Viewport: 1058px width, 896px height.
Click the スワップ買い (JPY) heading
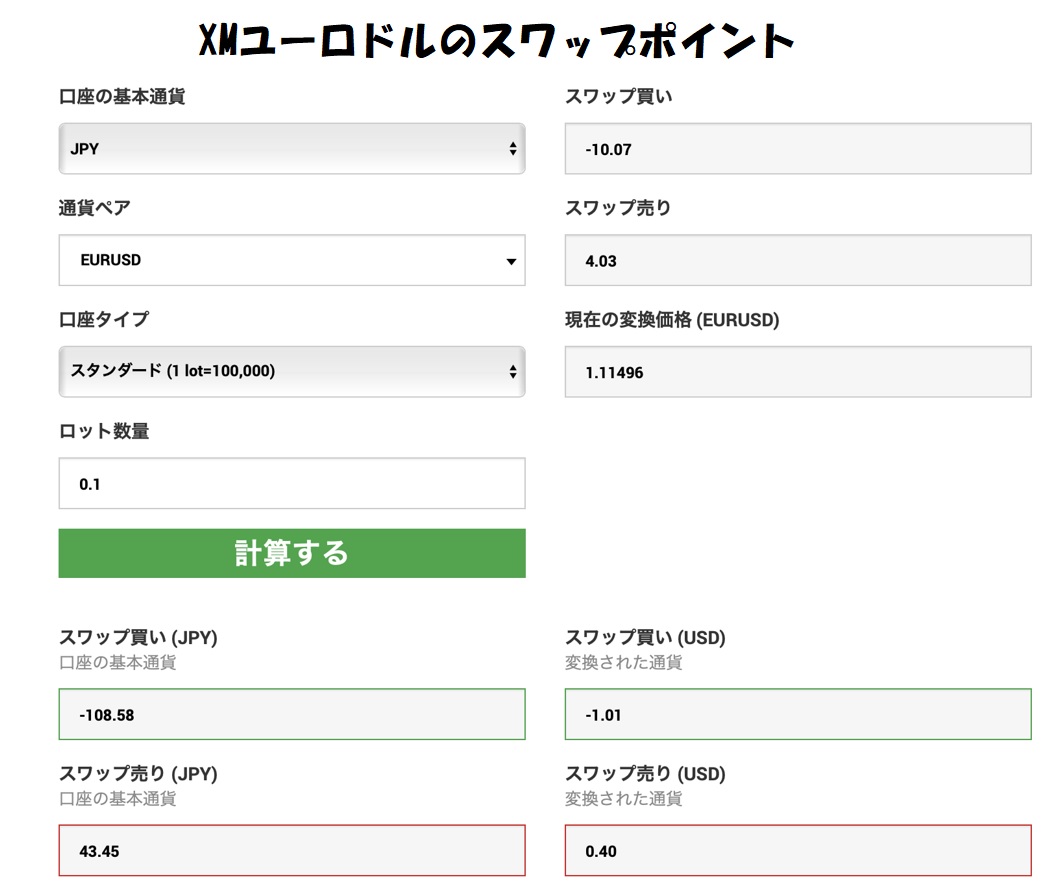(138, 638)
